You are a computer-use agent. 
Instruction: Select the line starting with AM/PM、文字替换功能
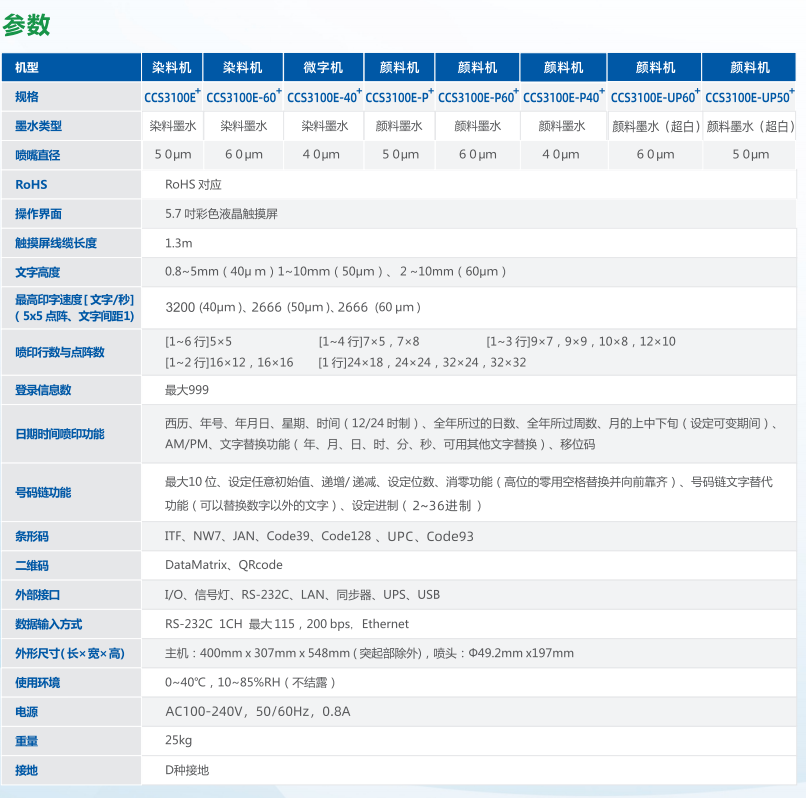(380, 444)
